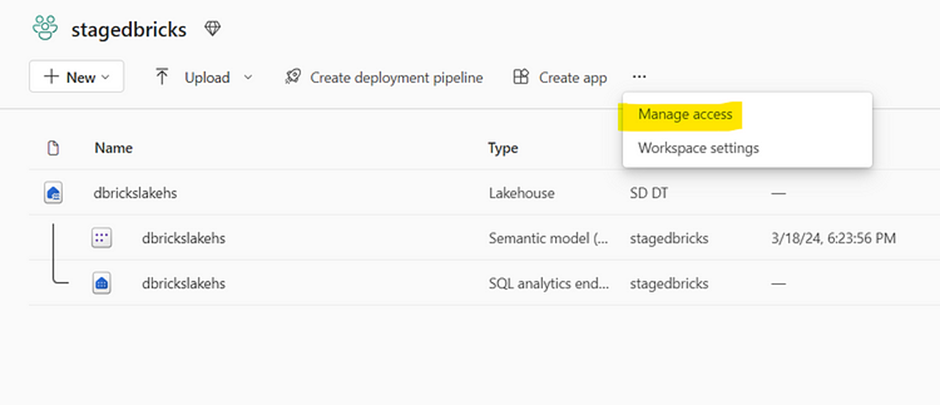Sort by the Name column header

pyautogui.click(x=113, y=148)
